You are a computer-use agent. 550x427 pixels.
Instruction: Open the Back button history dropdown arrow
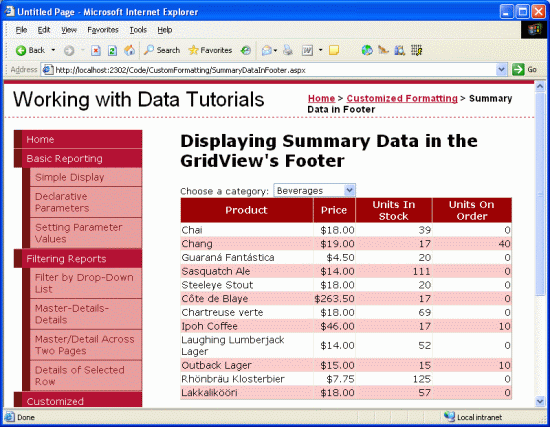point(53,50)
